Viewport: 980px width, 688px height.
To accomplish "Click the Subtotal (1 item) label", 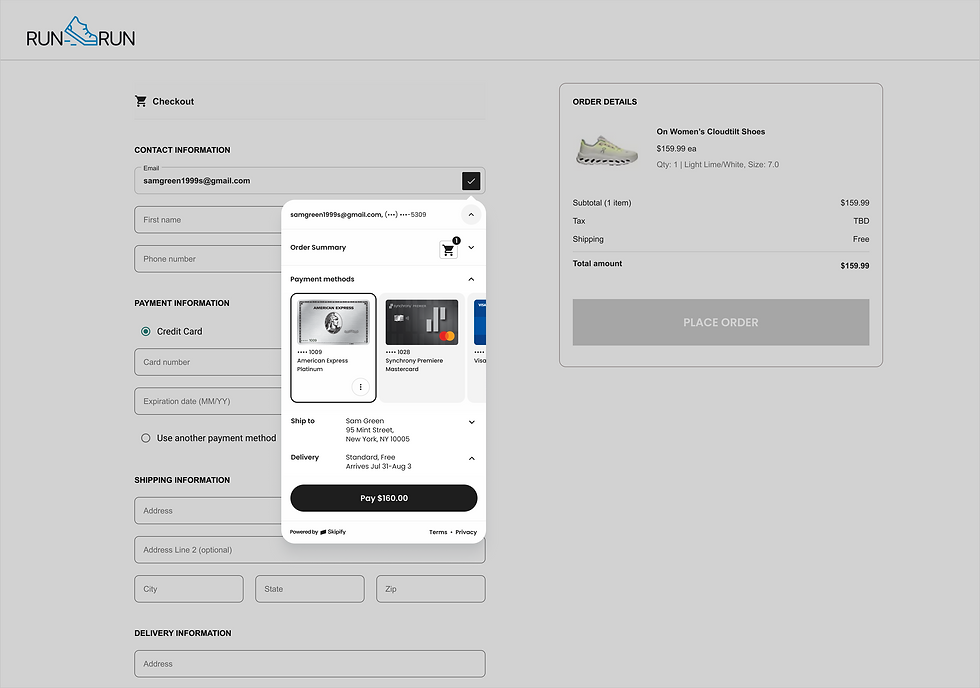I will [x=602, y=203].
